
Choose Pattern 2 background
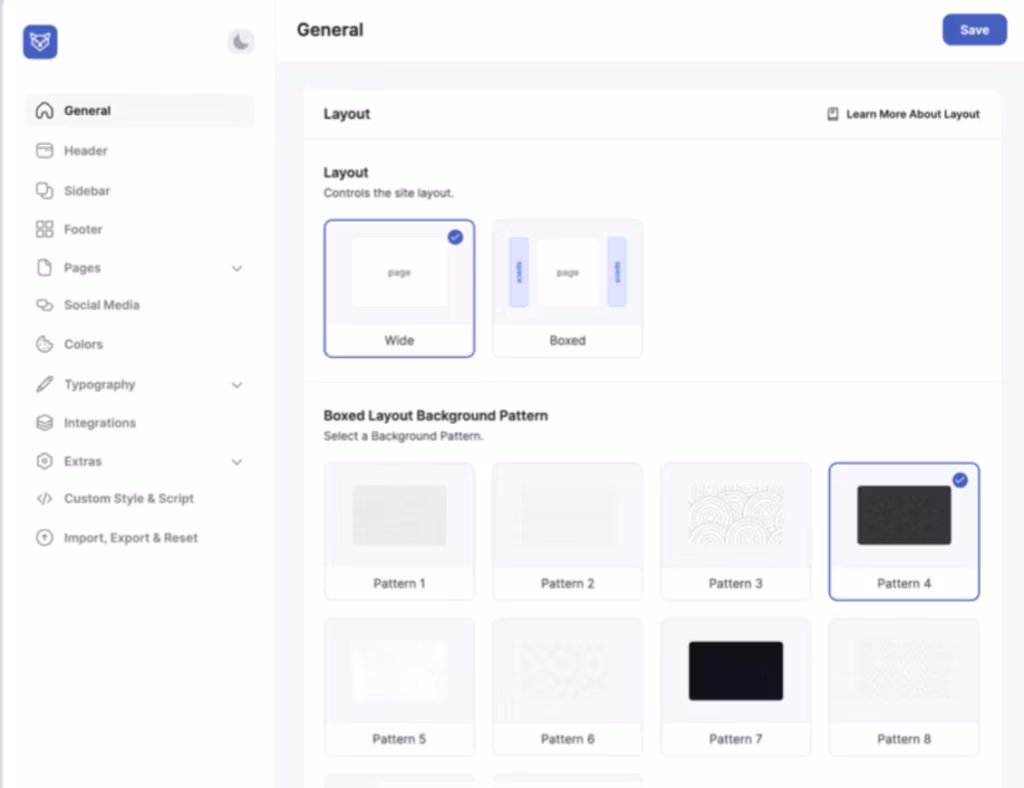pyautogui.click(x=568, y=531)
